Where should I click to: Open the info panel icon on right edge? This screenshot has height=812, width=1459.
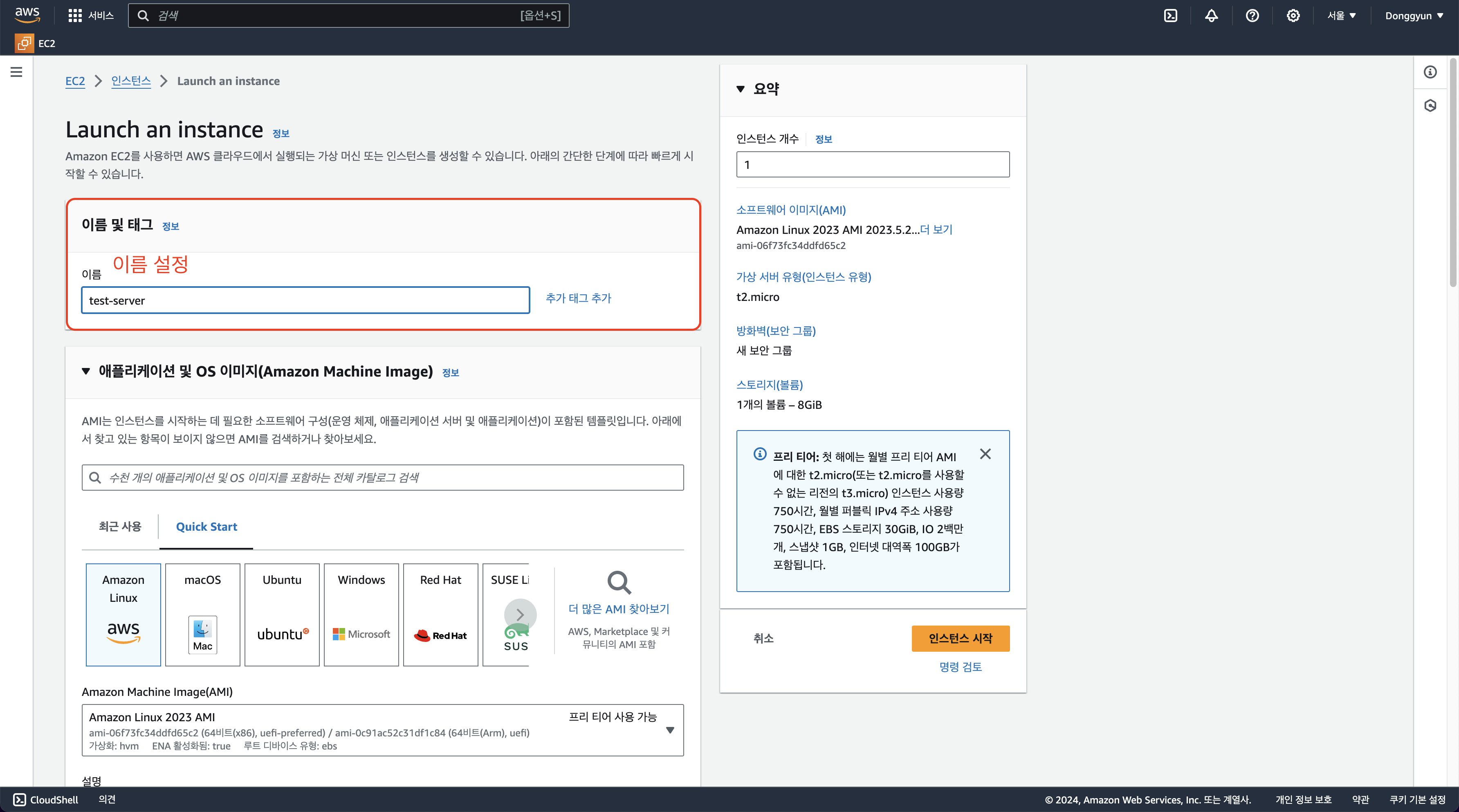(1430, 72)
